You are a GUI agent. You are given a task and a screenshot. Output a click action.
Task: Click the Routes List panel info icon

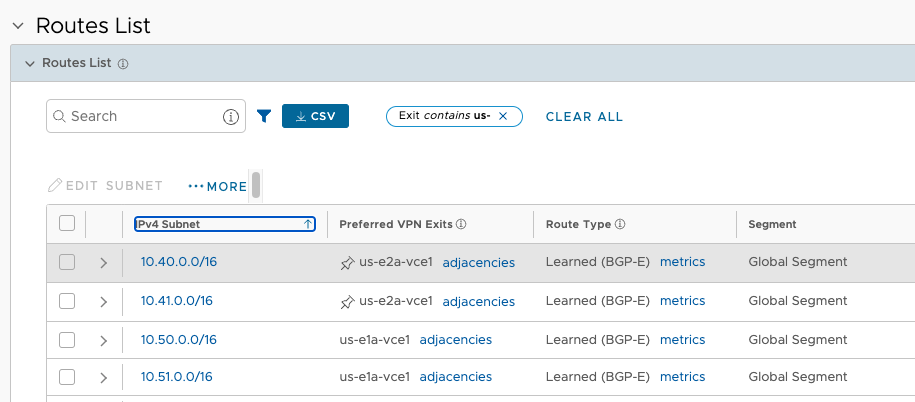[x=123, y=64]
